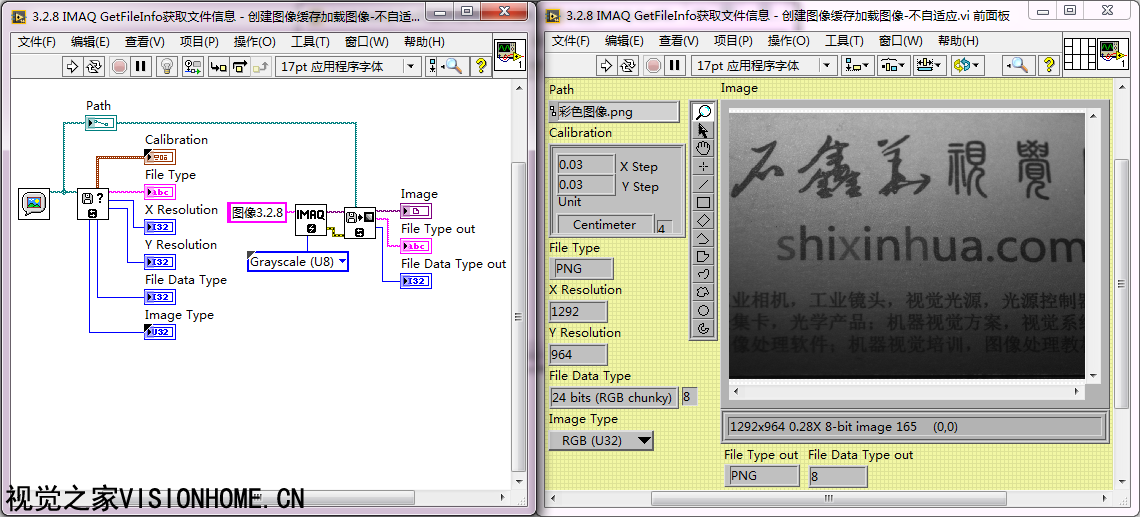Click Run arrow in block diagram toolbar
This screenshot has width=1140, height=517.
72,66
